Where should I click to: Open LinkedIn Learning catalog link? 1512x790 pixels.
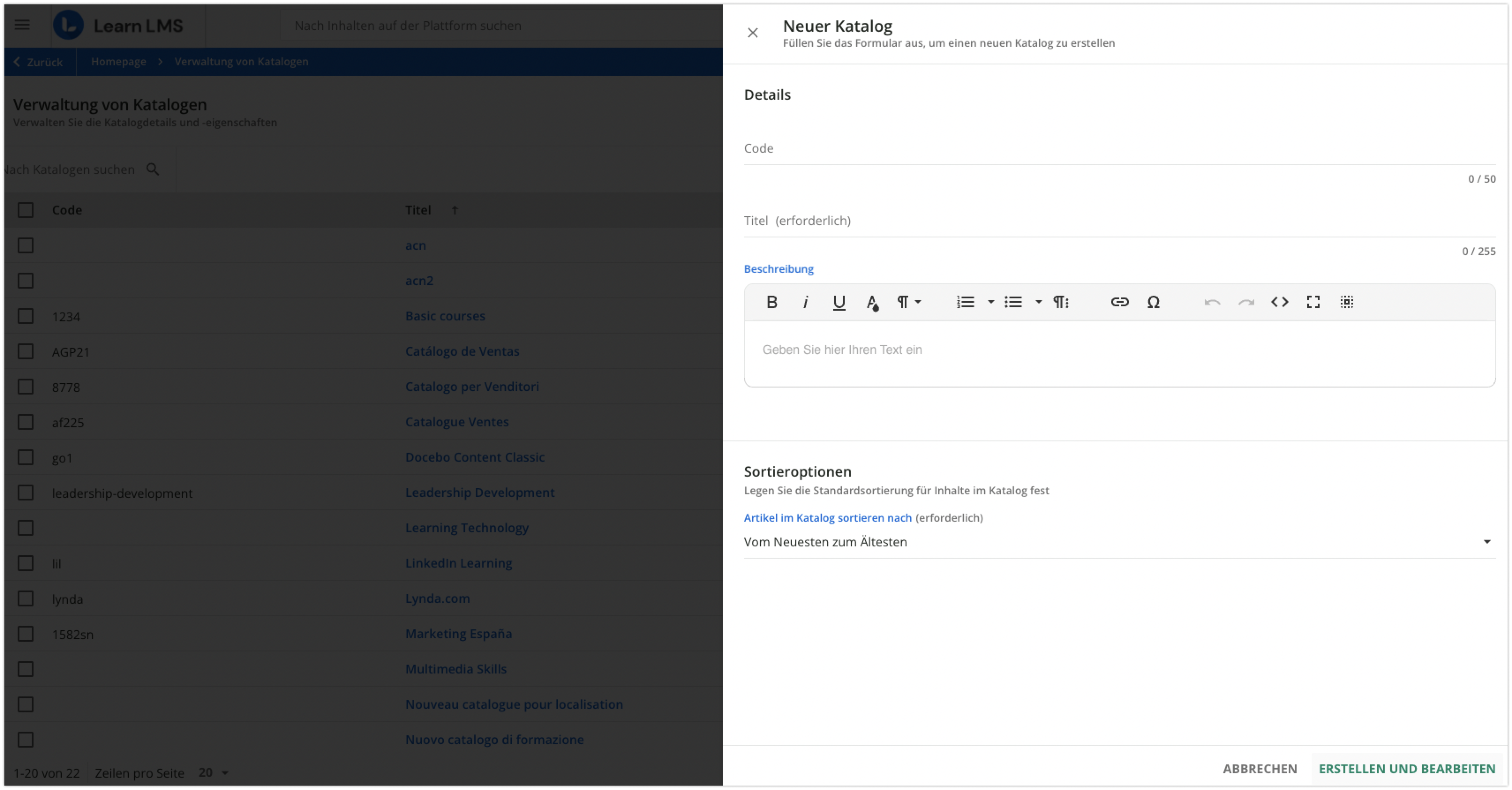click(459, 563)
